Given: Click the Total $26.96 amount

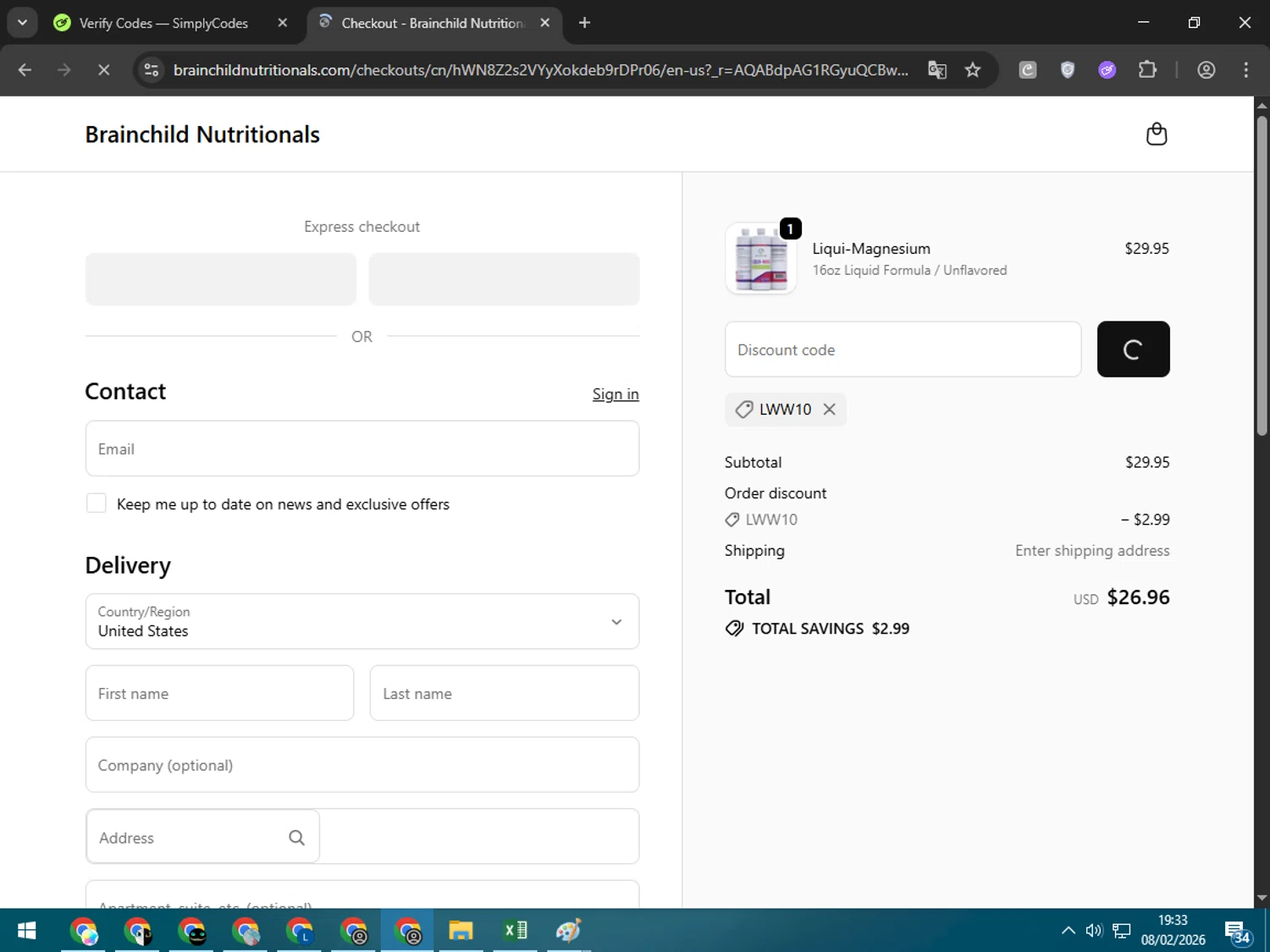Looking at the screenshot, I should pos(1138,597).
